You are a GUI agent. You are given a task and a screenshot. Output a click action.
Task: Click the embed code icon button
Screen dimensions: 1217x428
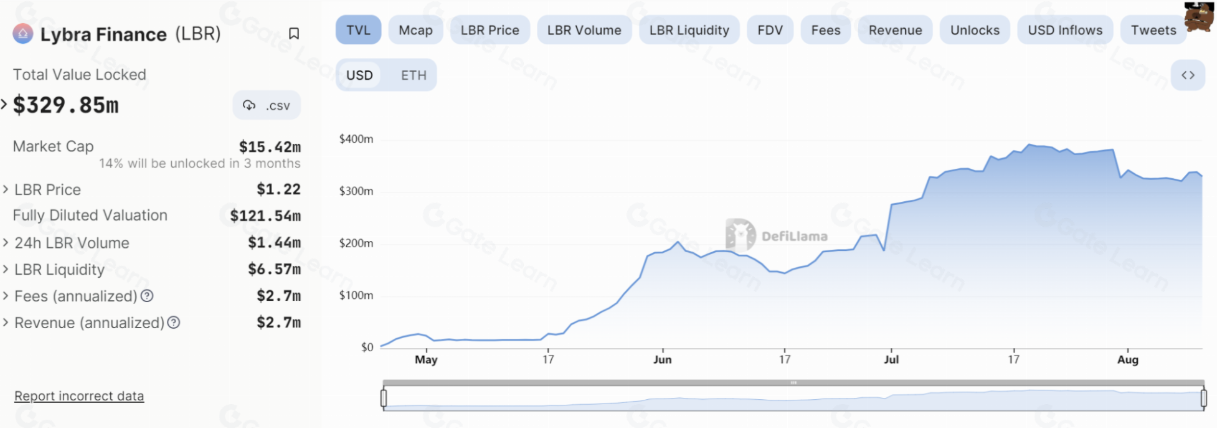(x=1187, y=75)
